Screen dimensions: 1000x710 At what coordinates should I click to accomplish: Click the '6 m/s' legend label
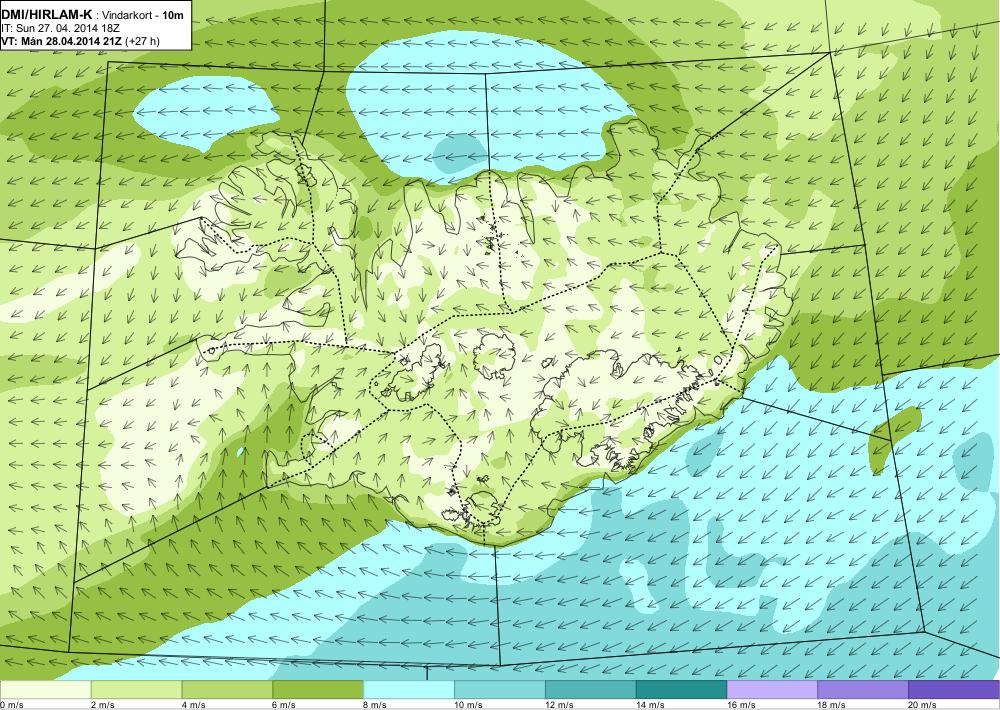[x=284, y=705]
